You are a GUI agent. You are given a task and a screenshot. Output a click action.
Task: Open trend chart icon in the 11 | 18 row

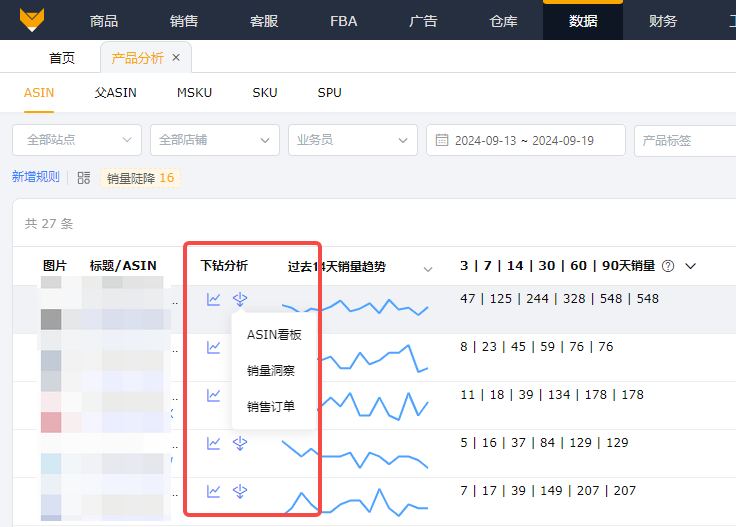214,395
